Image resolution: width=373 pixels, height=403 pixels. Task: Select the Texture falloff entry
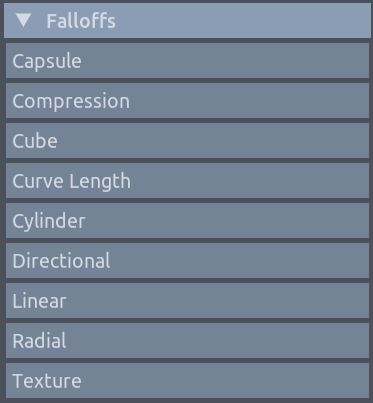187,381
